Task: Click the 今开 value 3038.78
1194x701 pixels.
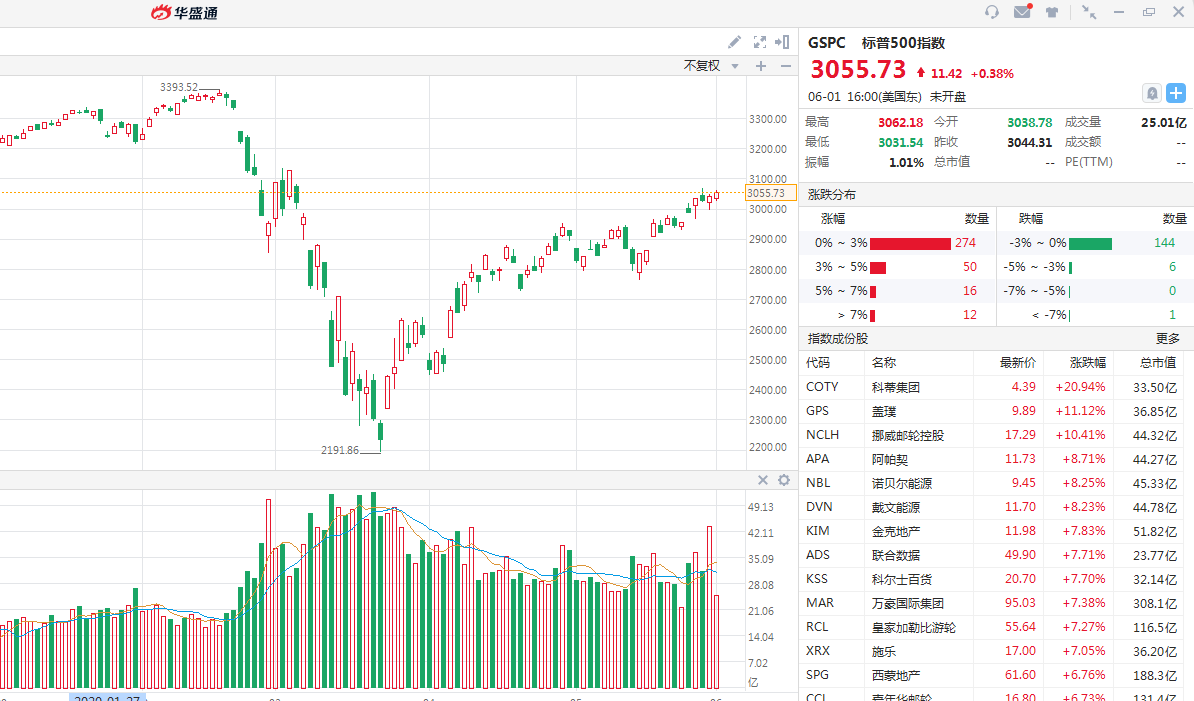Action: [x=1030, y=123]
